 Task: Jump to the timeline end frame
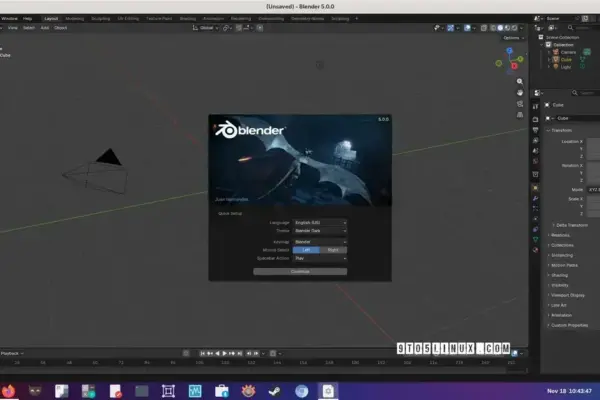coord(240,353)
